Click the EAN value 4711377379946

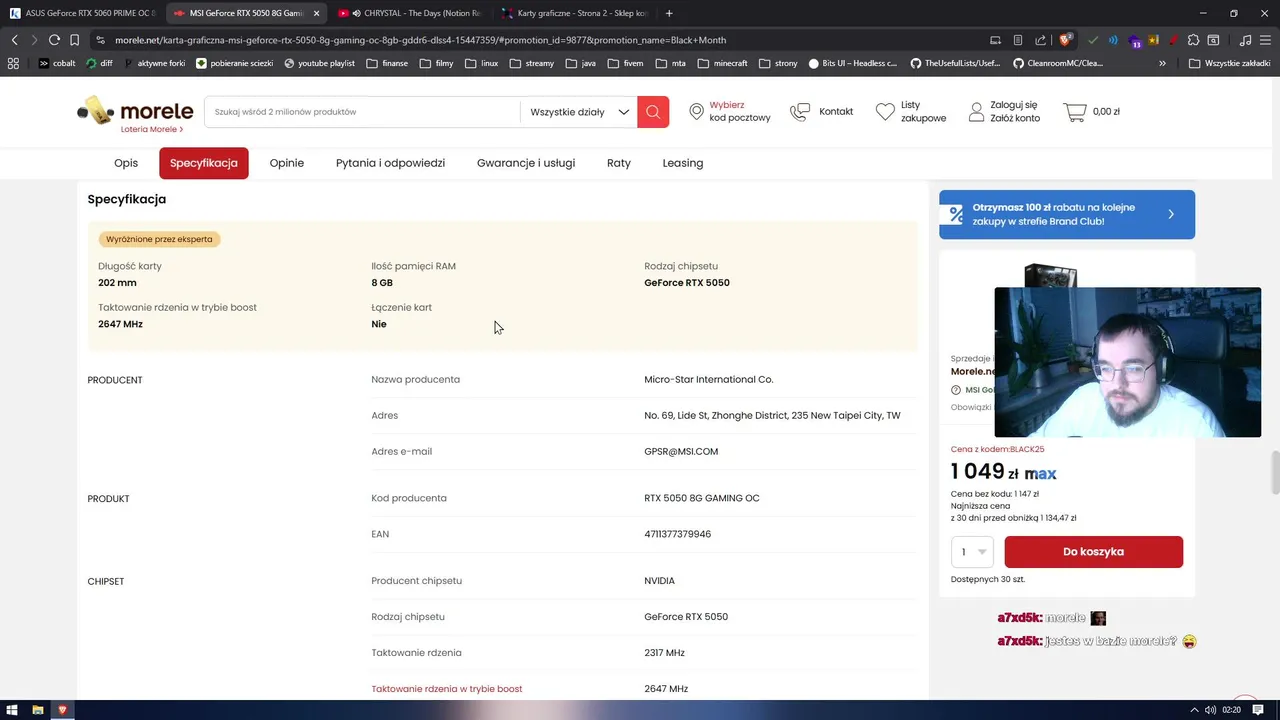click(x=678, y=534)
